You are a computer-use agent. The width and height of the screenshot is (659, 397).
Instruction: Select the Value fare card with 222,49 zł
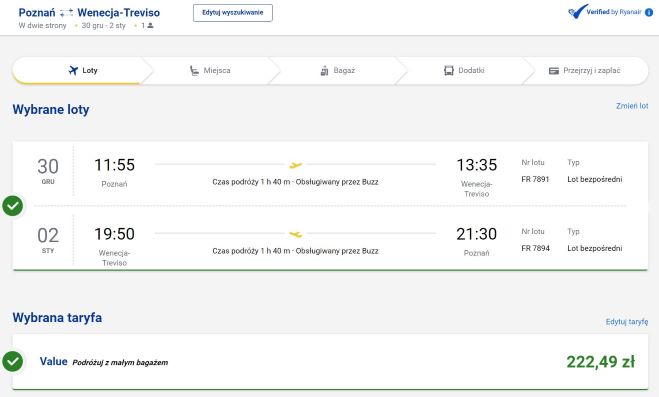click(330, 362)
